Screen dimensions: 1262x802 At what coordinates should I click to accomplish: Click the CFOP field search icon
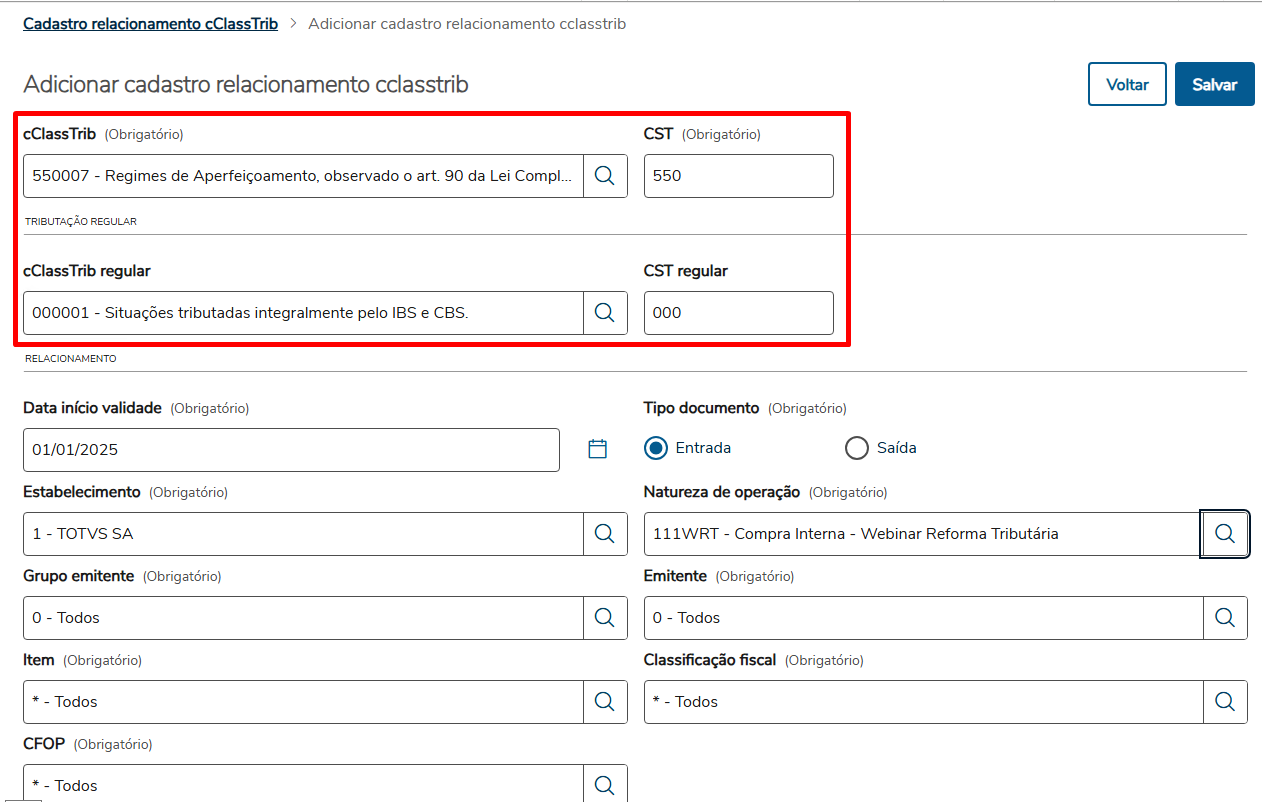(x=605, y=785)
